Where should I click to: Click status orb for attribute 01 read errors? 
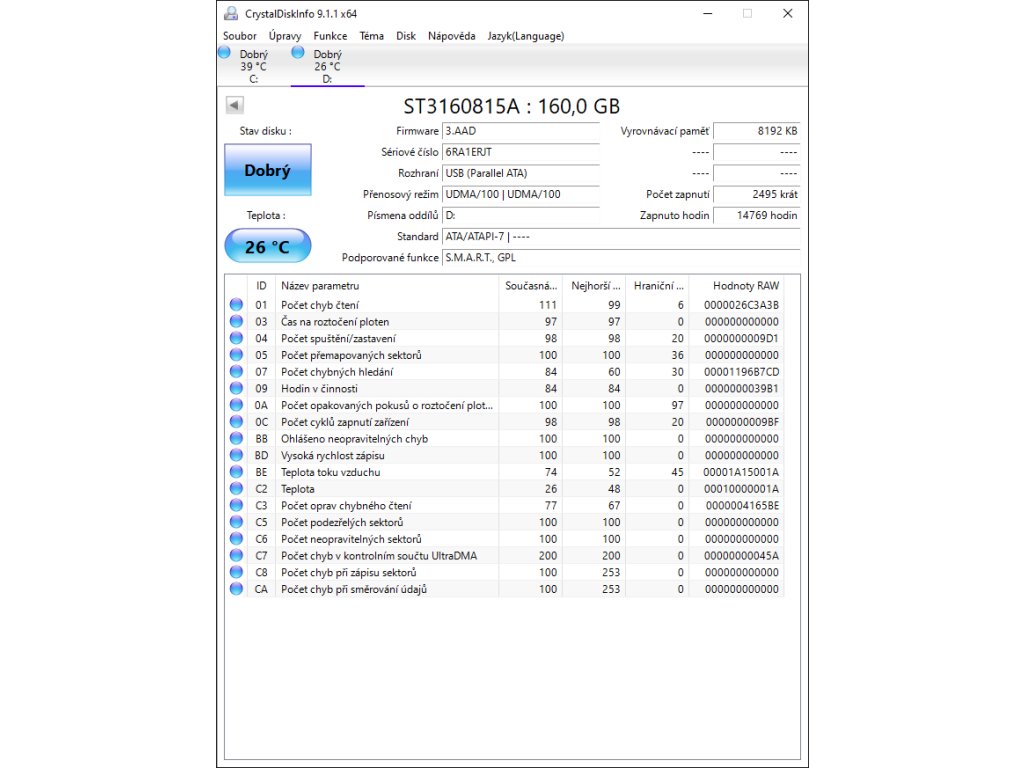pos(236,305)
